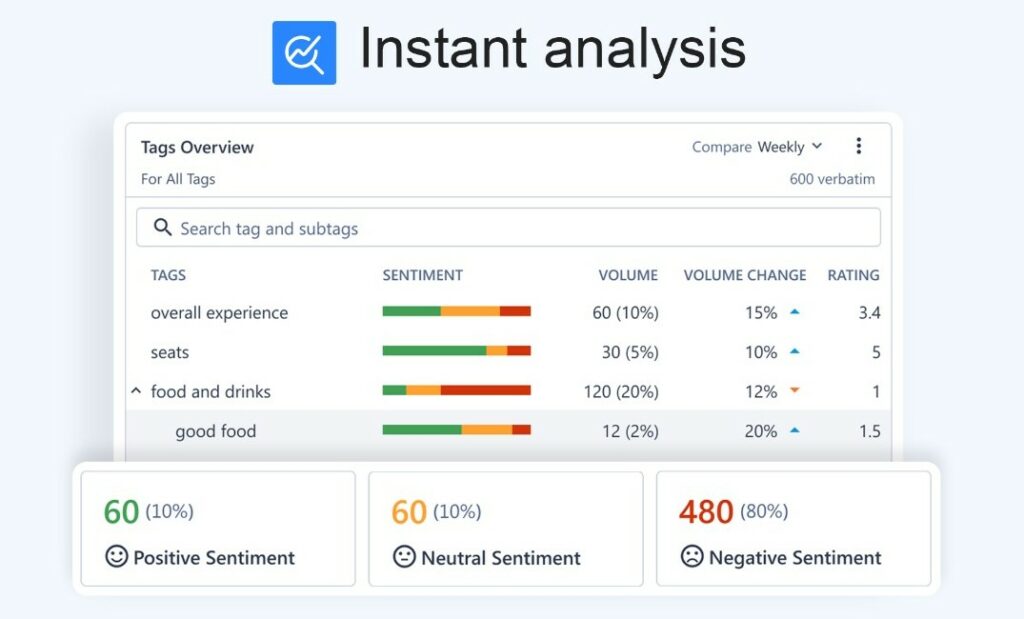Screen dimensions: 1024x619
Task: Click the 480 negative sentiment count
Action: pyautogui.click(x=706, y=512)
